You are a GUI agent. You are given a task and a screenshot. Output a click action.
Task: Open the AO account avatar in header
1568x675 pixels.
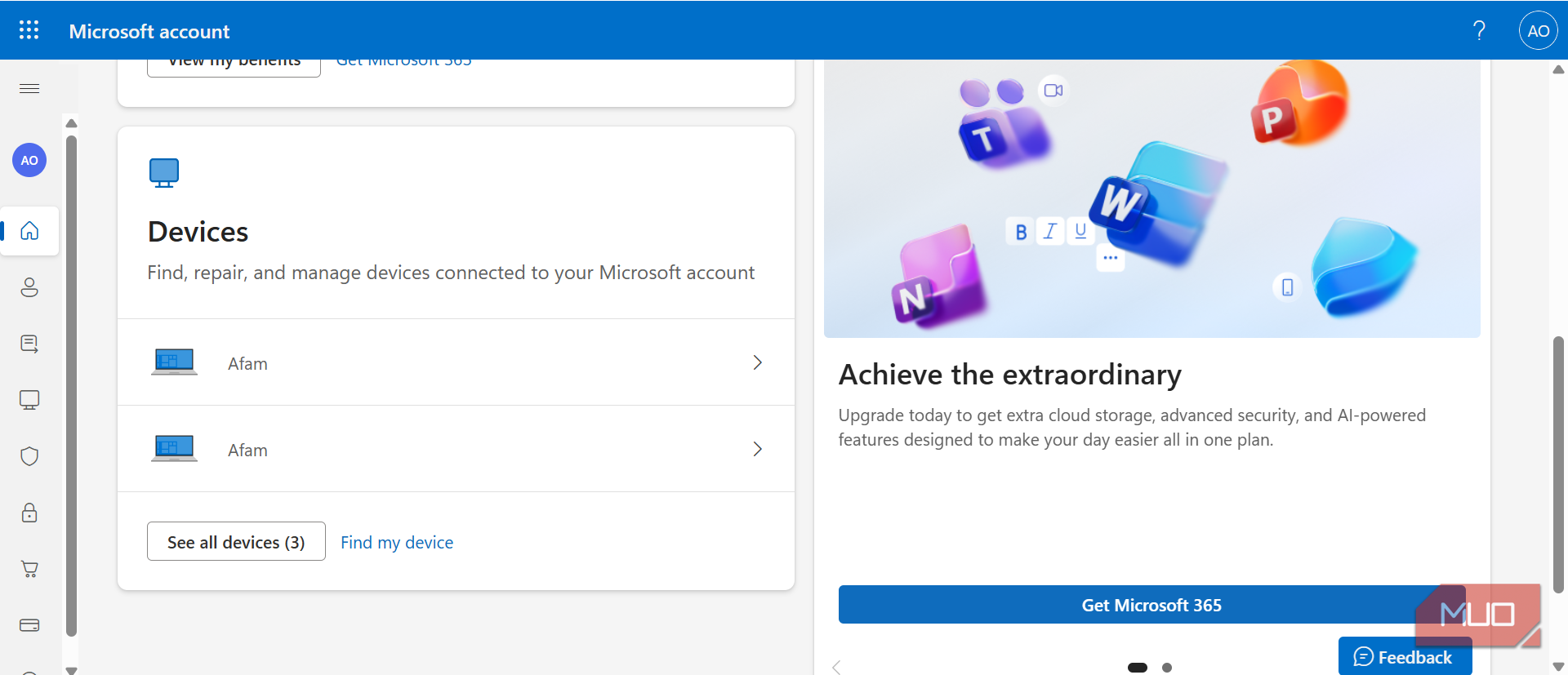point(1538,31)
